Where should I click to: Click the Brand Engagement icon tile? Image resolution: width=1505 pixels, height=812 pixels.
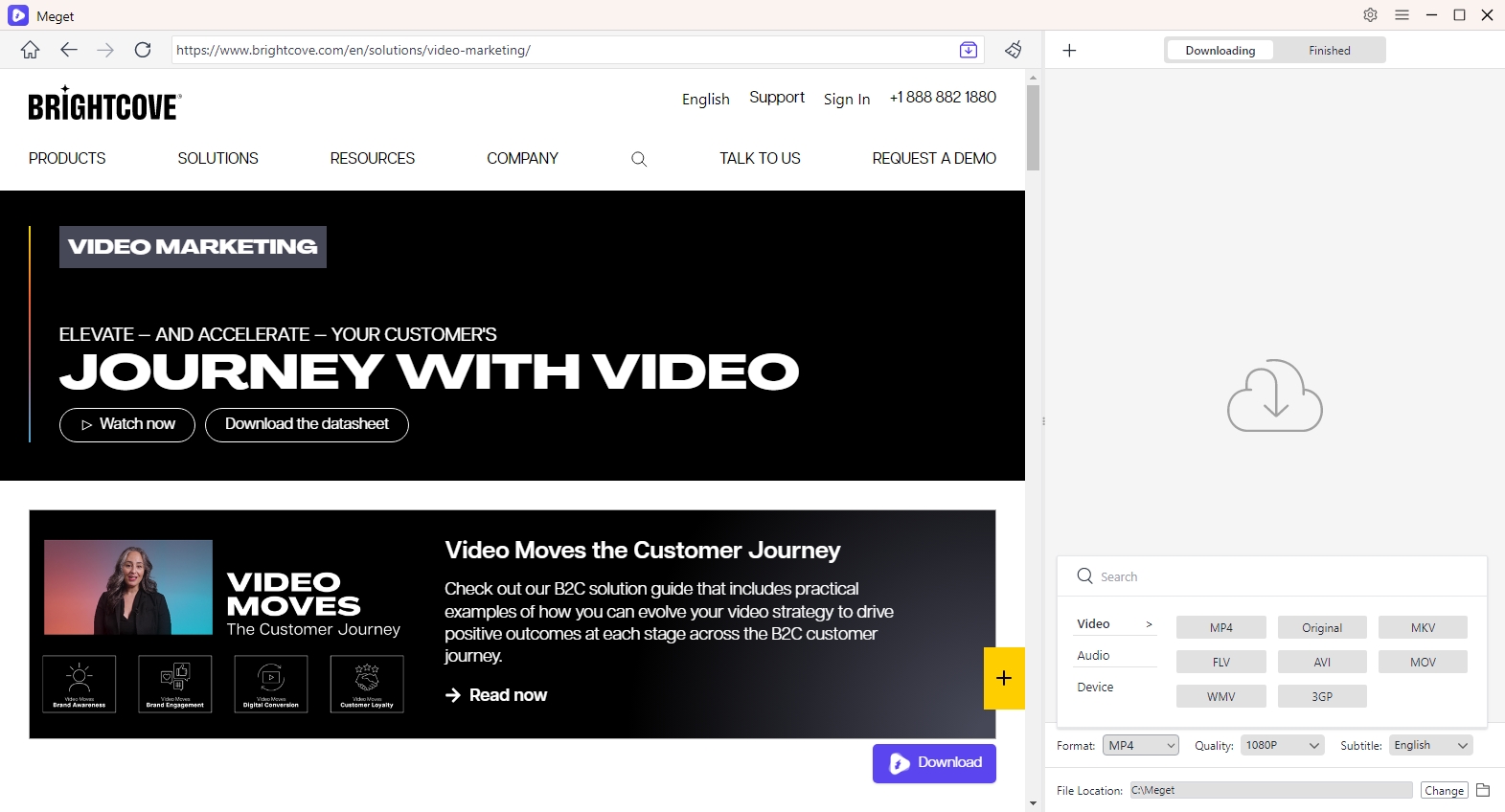(175, 684)
